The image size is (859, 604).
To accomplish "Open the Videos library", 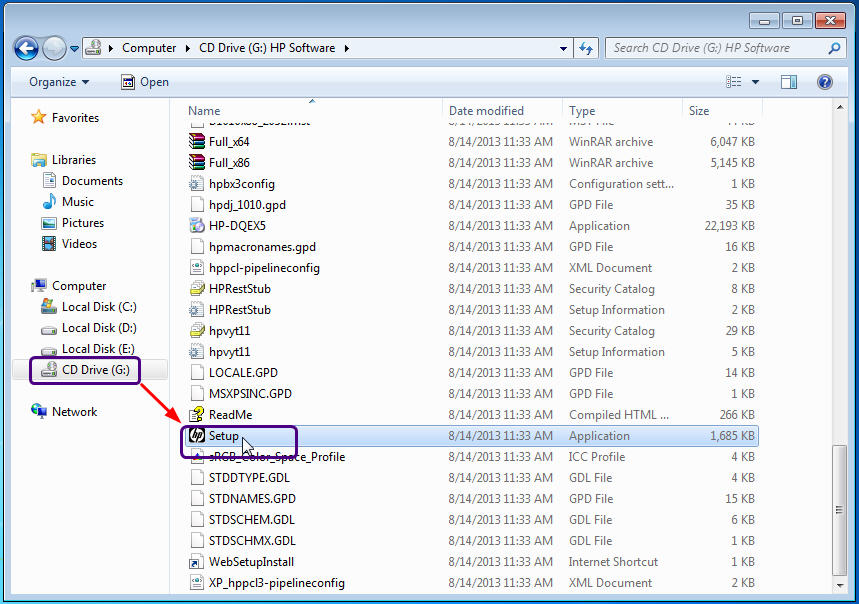I will pos(70,244).
